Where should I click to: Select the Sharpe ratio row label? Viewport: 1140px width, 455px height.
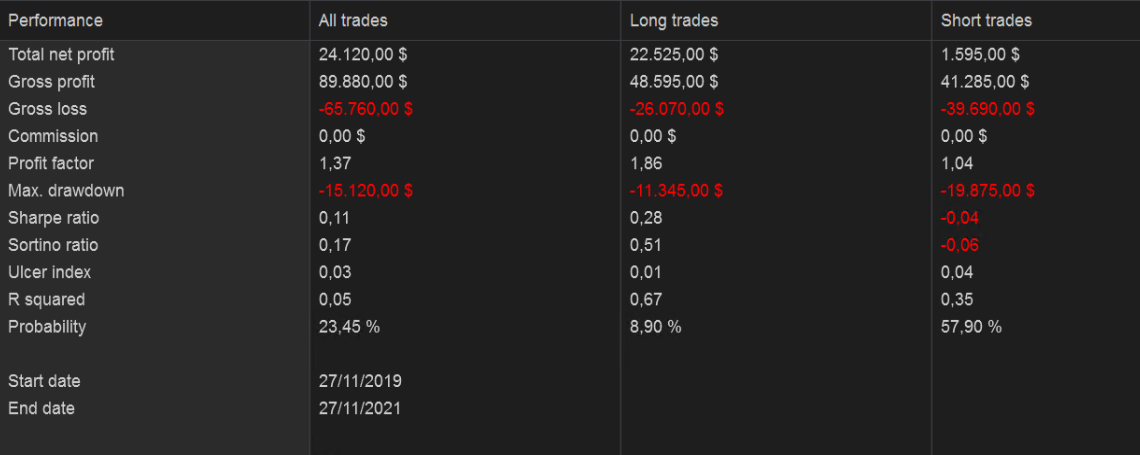click(54, 218)
